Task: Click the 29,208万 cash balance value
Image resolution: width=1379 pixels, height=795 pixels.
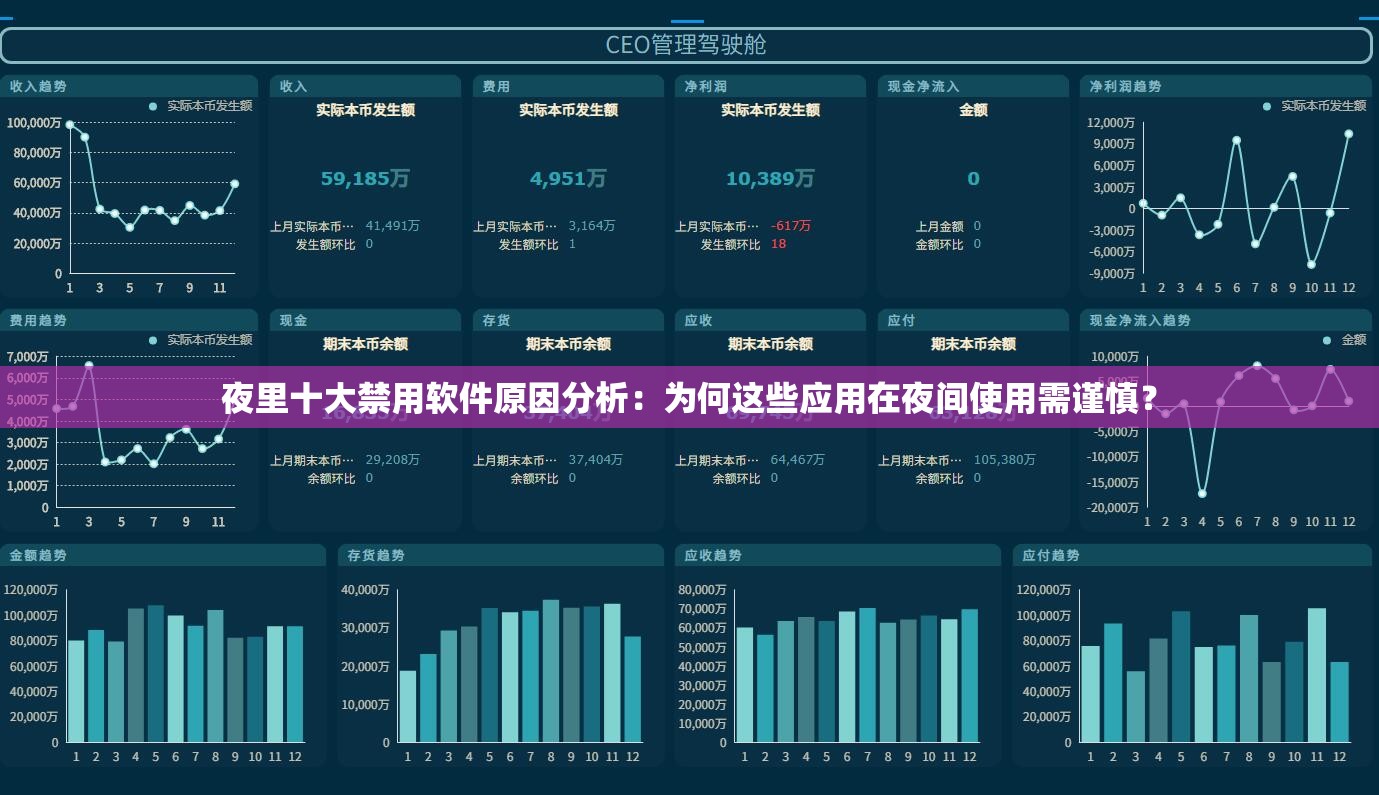Action: point(393,460)
